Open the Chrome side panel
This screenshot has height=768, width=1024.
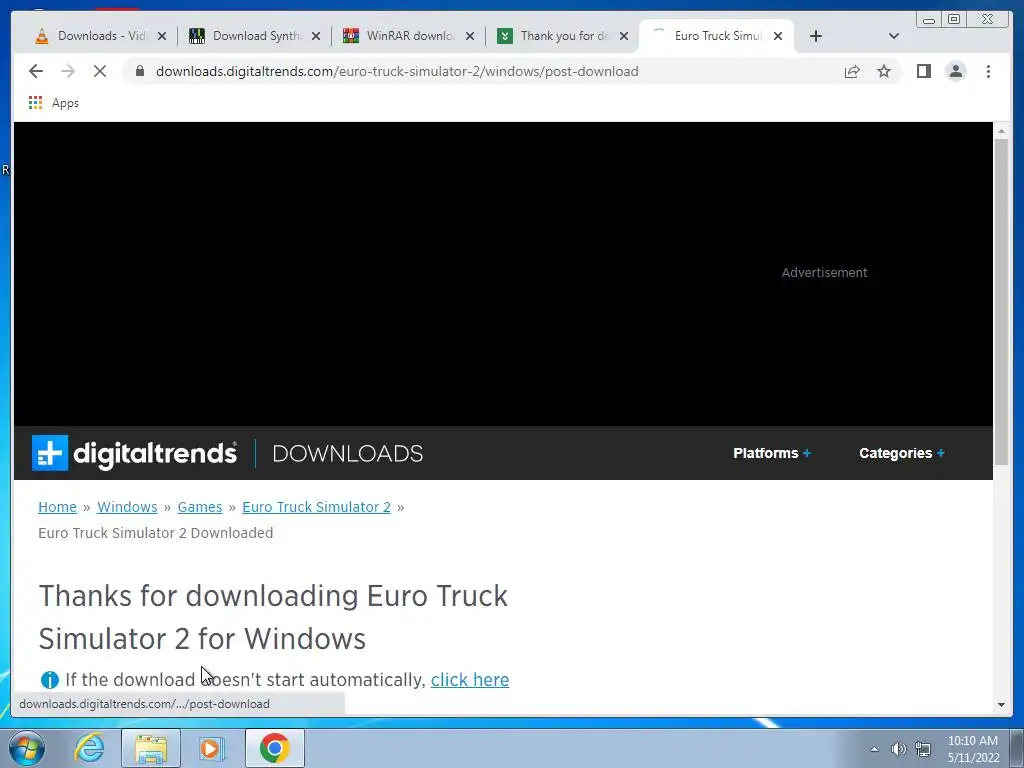point(923,71)
